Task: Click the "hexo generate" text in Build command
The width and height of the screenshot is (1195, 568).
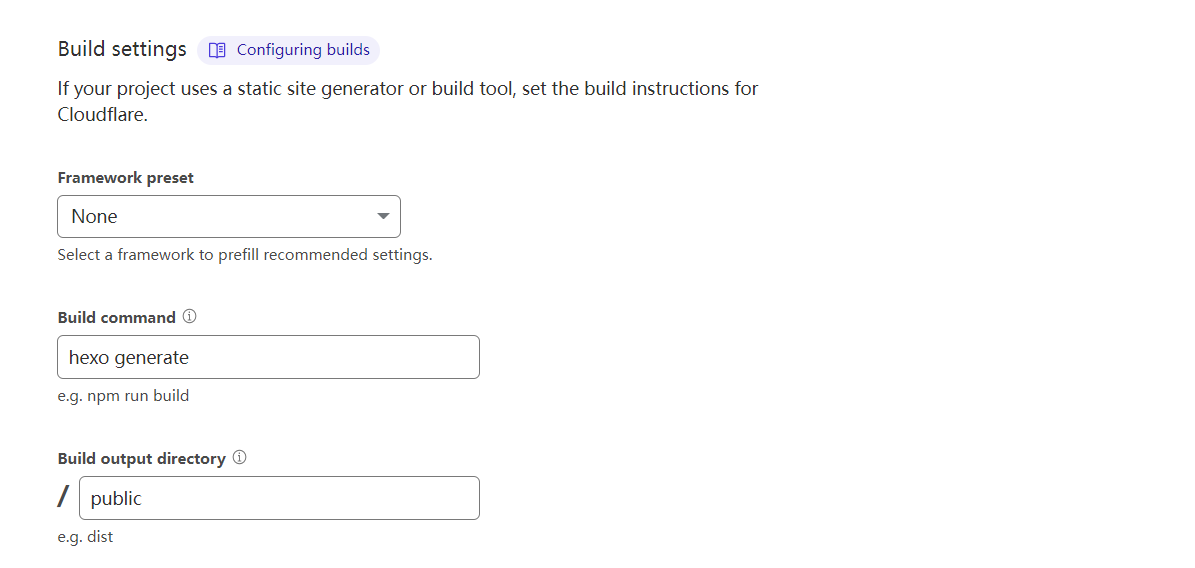Action: [129, 357]
